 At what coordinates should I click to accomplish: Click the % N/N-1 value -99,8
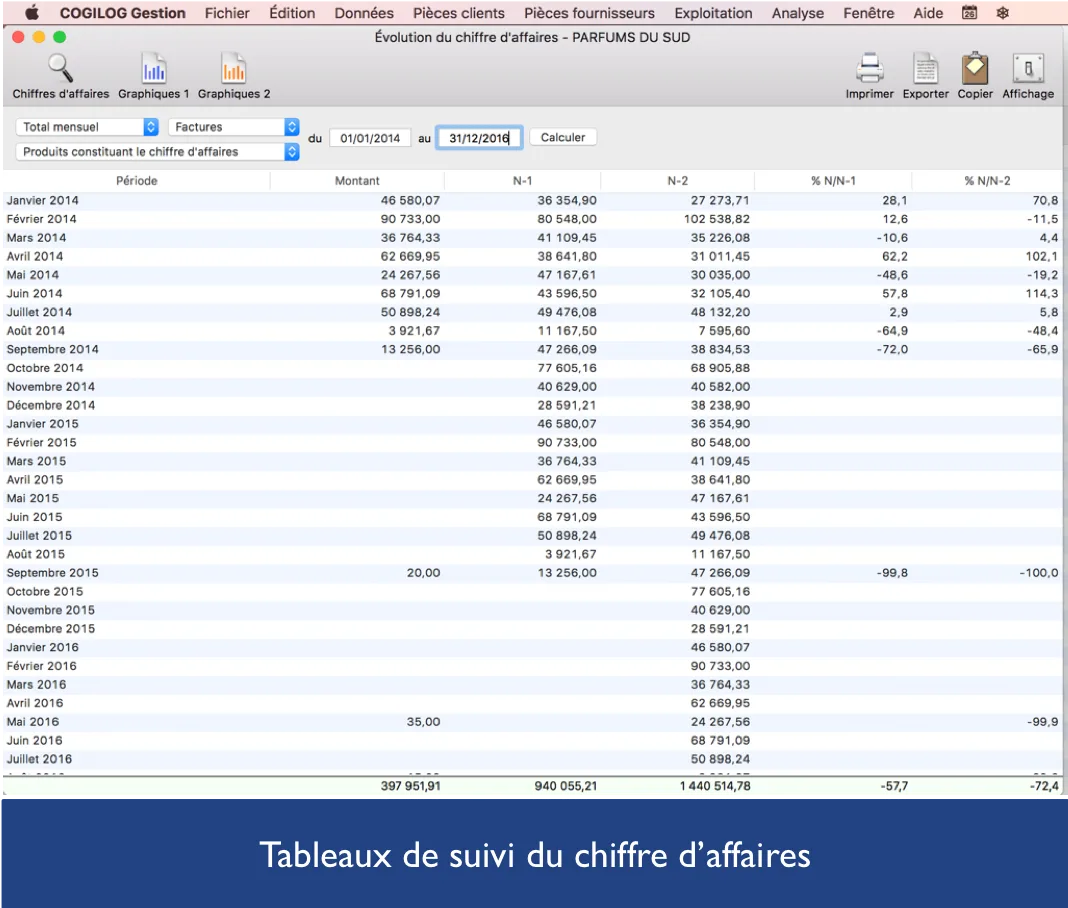[x=892, y=573]
